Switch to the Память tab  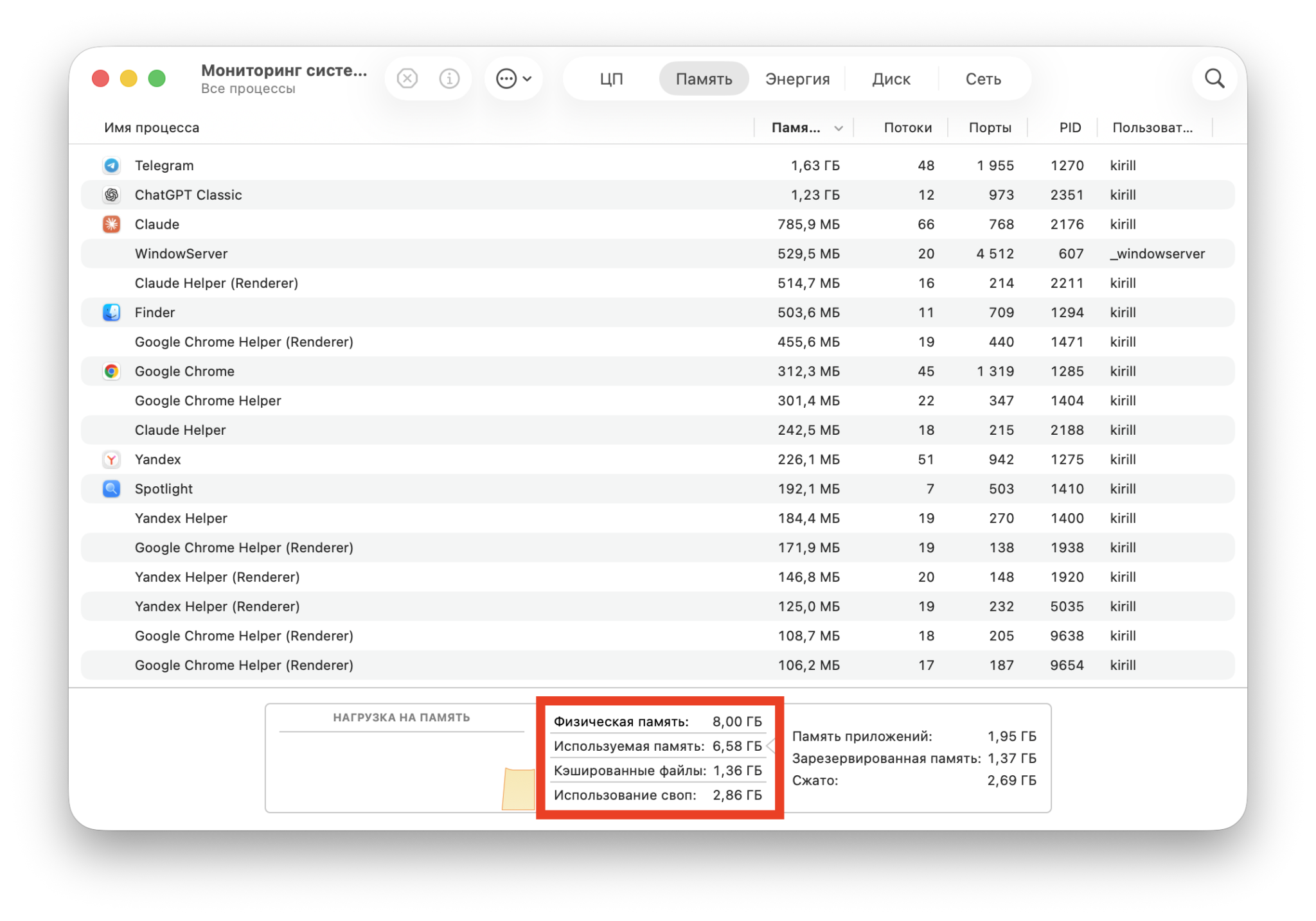[x=704, y=79]
